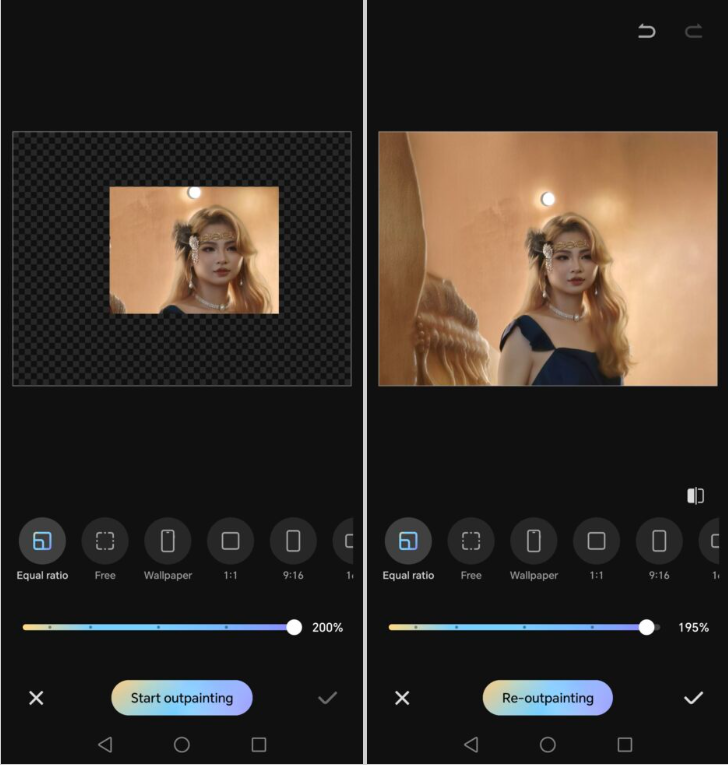Choose 1:1 ratio in the Start outpainting screen
This screenshot has width=728, height=765.
(x=230, y=541)
